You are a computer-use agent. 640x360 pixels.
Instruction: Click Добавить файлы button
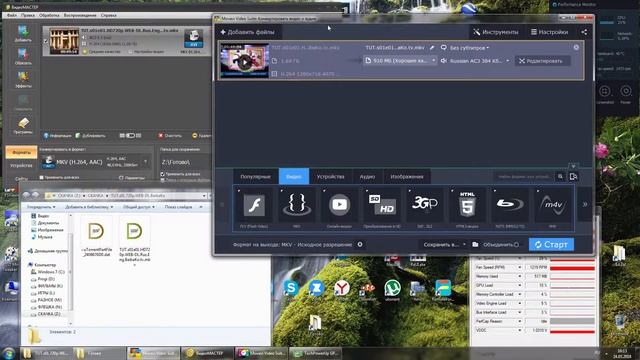[248, 32]
